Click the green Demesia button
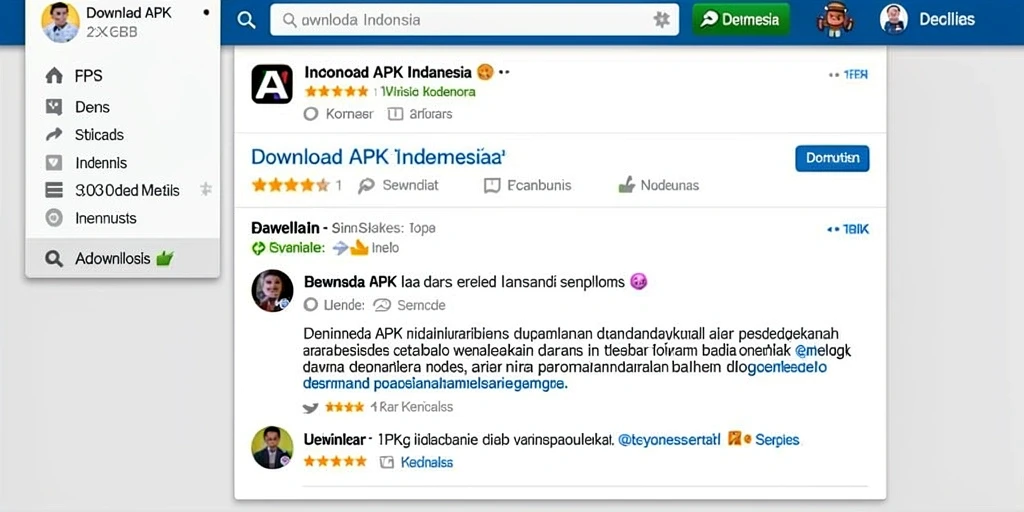Viewport: 1024px width, 512px height. [x=741, y=20]
